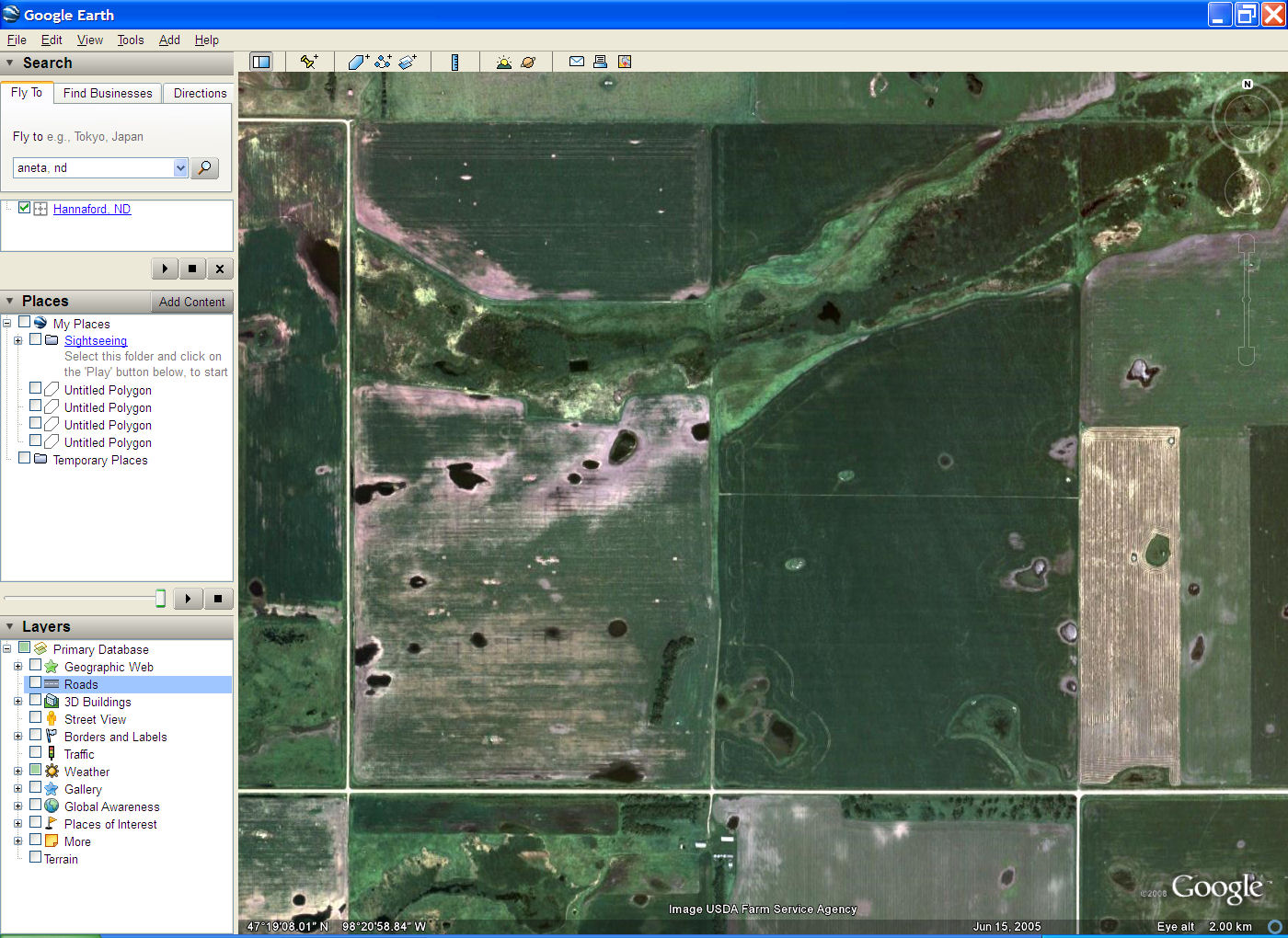Expand the Geographic Web layer node
Image resolution: width=1288 pixels, height=938 pixels.
pos(17,666)
